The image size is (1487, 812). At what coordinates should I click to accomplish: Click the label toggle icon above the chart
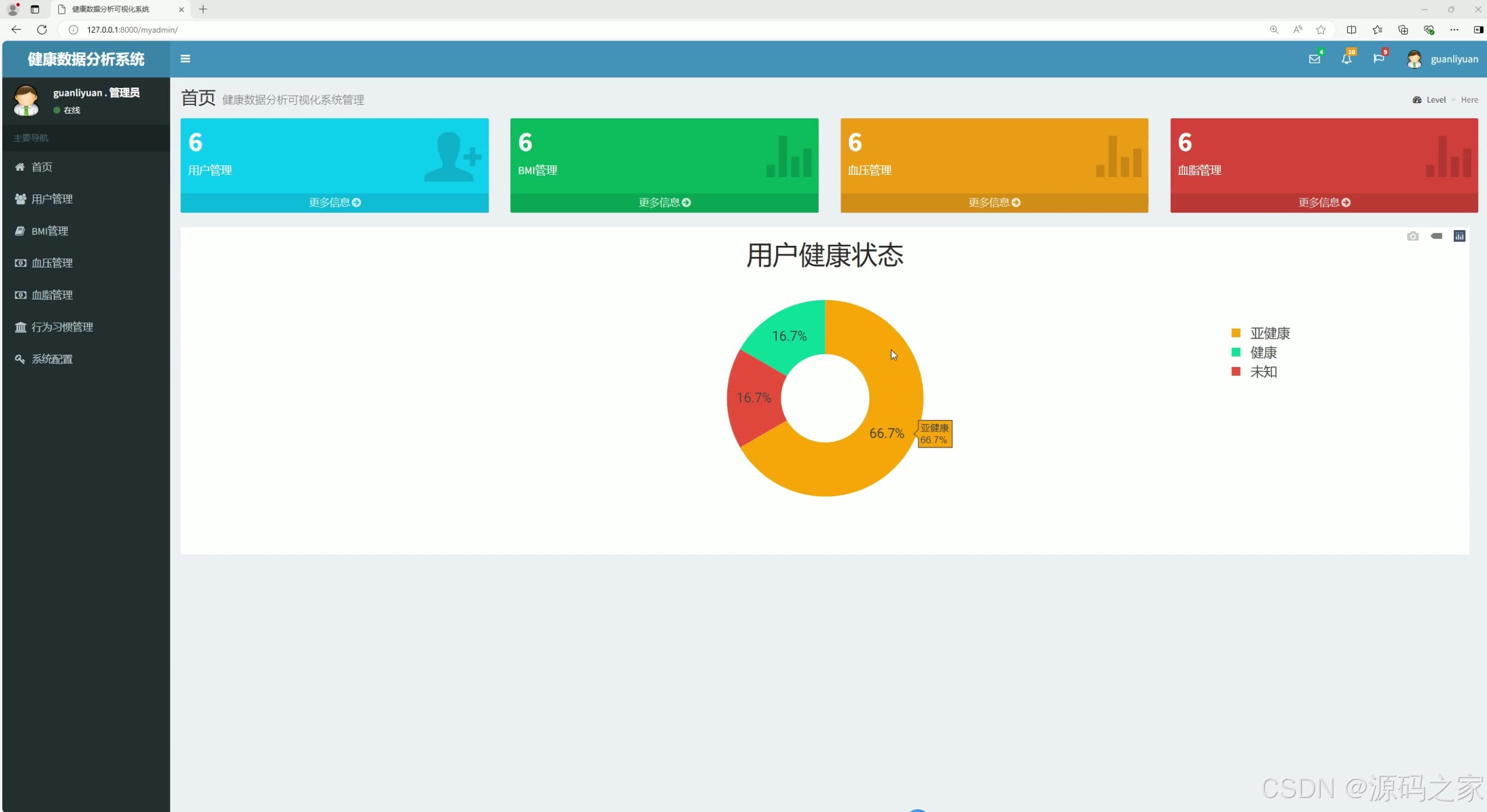1437,236
